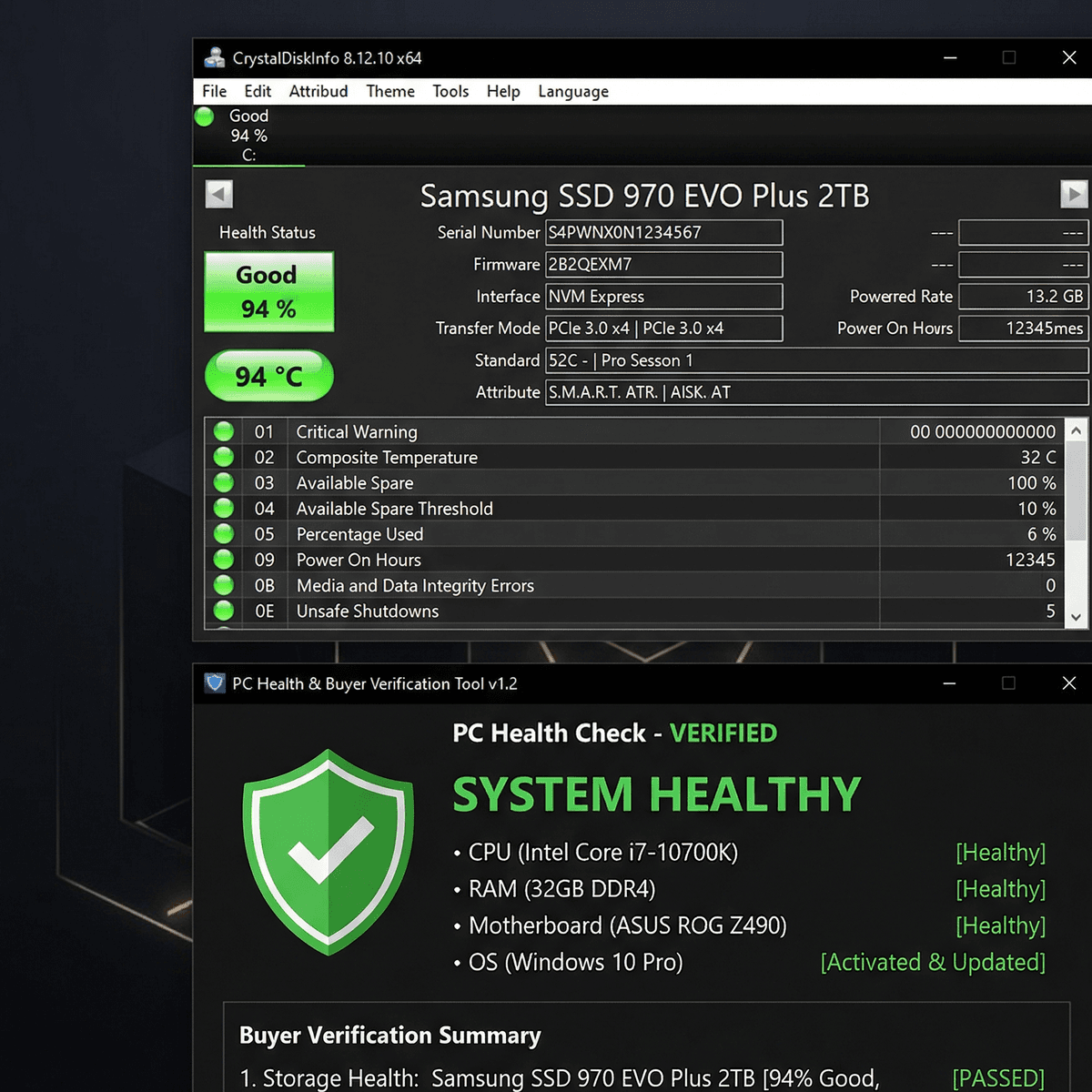Click the Powered Rate value 13.2 GB

point(1024,297)
